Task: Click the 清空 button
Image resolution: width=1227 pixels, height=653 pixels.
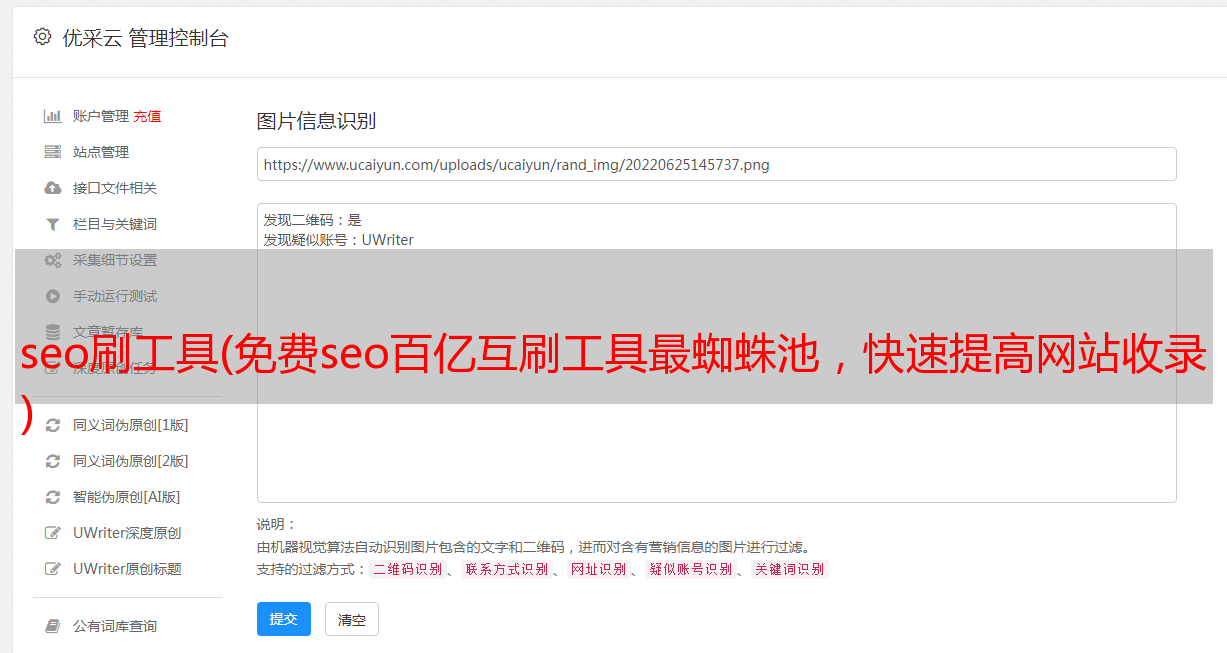Action: [x=352, y=620]
